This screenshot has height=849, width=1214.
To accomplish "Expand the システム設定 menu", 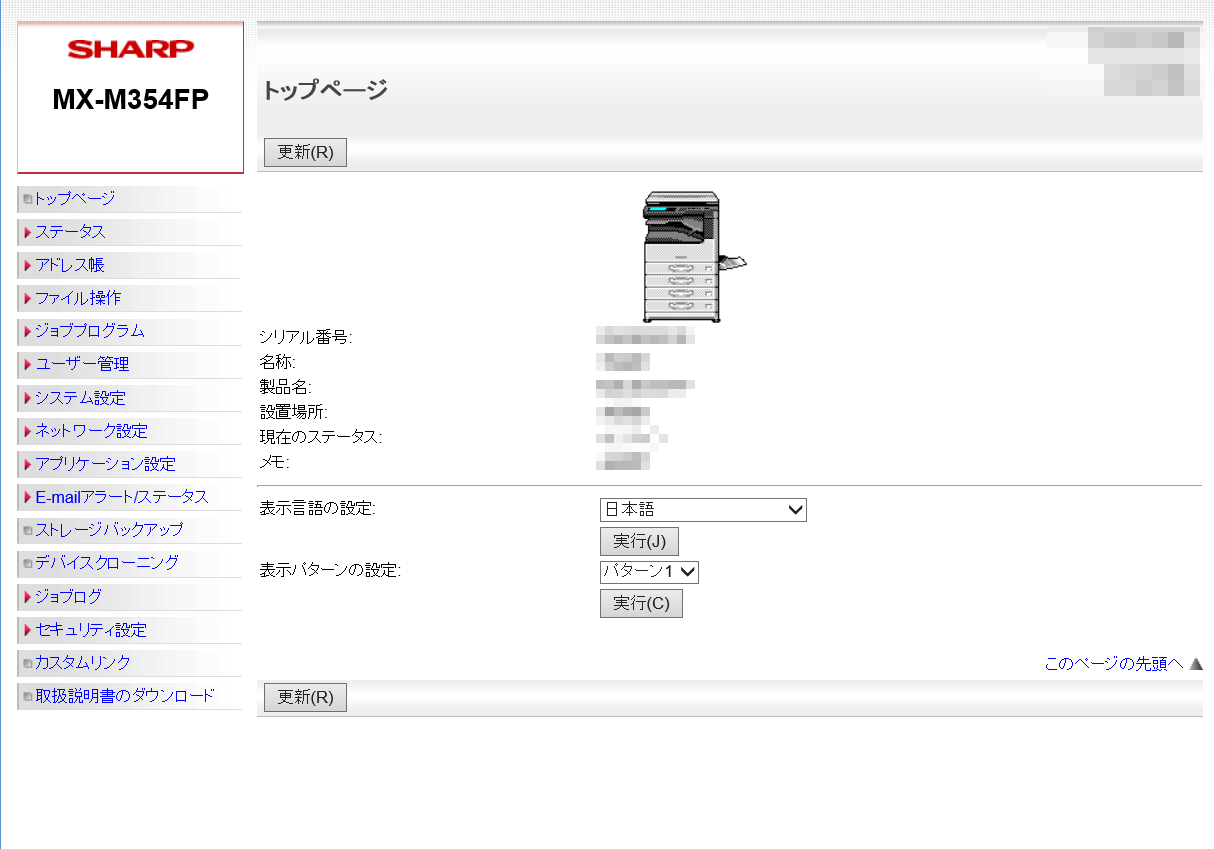I will tap(80, 398).
